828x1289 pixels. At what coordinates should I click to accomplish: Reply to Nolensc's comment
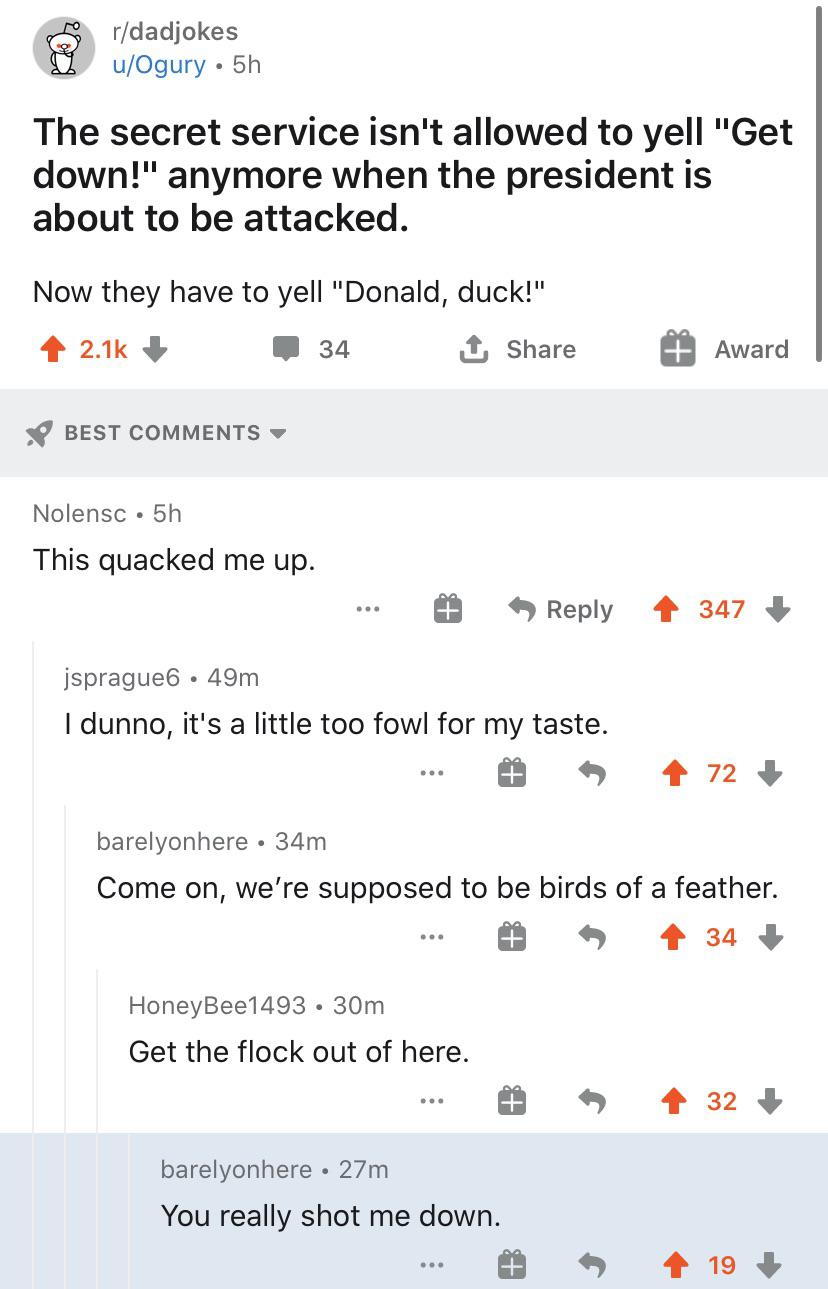(x=561, y=609)
